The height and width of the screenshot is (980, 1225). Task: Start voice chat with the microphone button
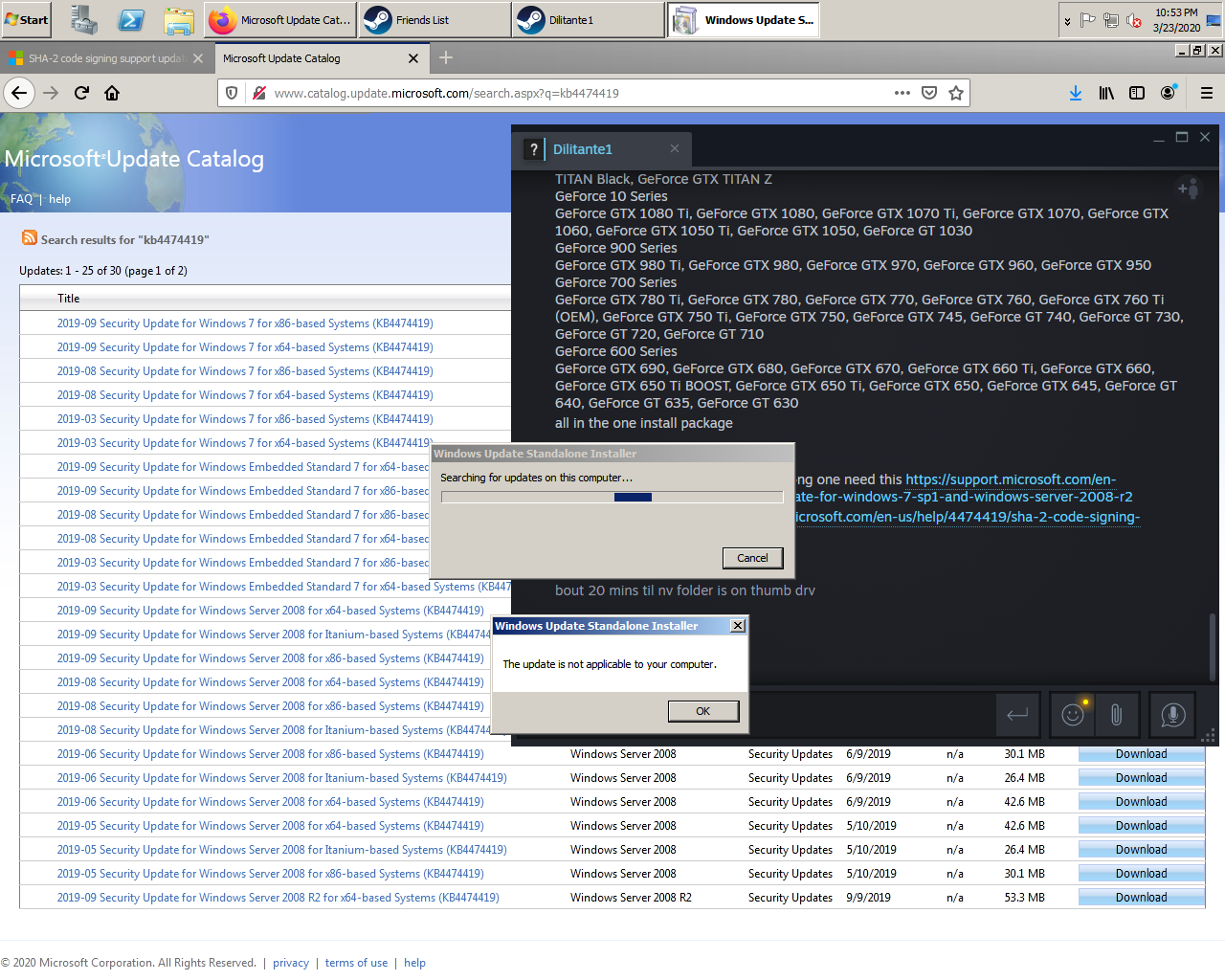click(x=1172, y=714)
